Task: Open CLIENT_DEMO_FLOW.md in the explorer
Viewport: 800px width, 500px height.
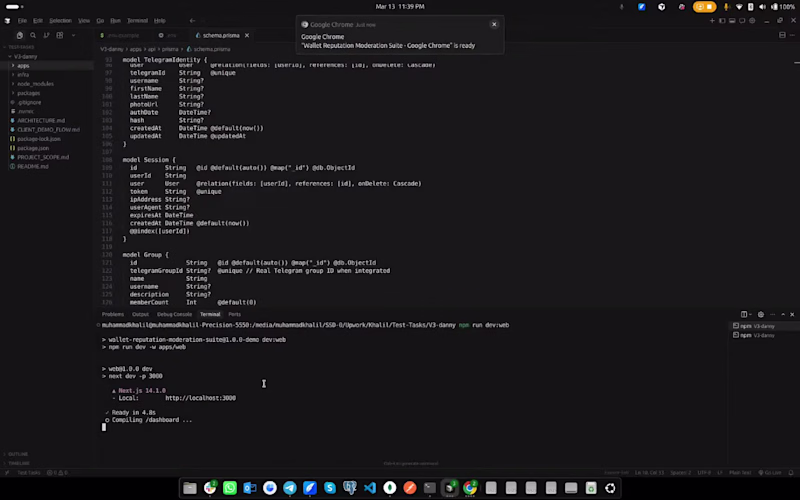Action: coord(48,130)
